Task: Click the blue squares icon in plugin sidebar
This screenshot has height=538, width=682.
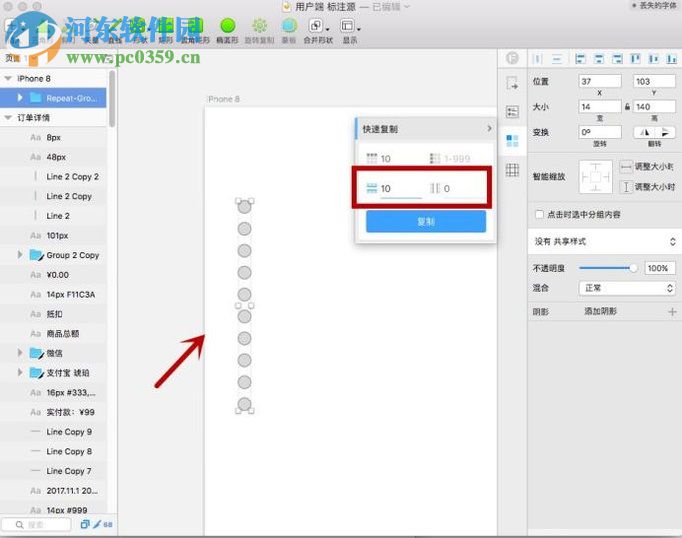Action: tap(512, 141)
